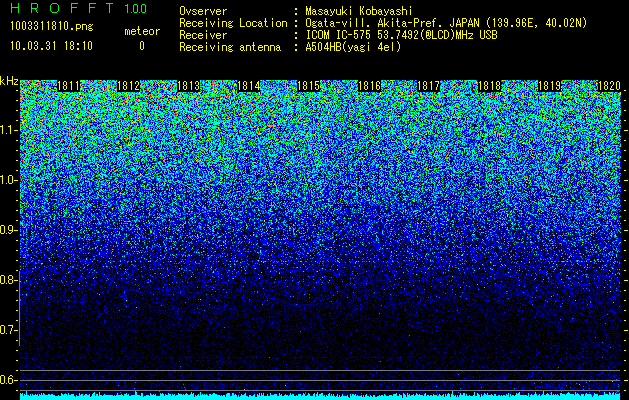Screen dimensions: 629x400
Task: Click the 0.6 frequency axis label
Action: (x=8, y=380)
